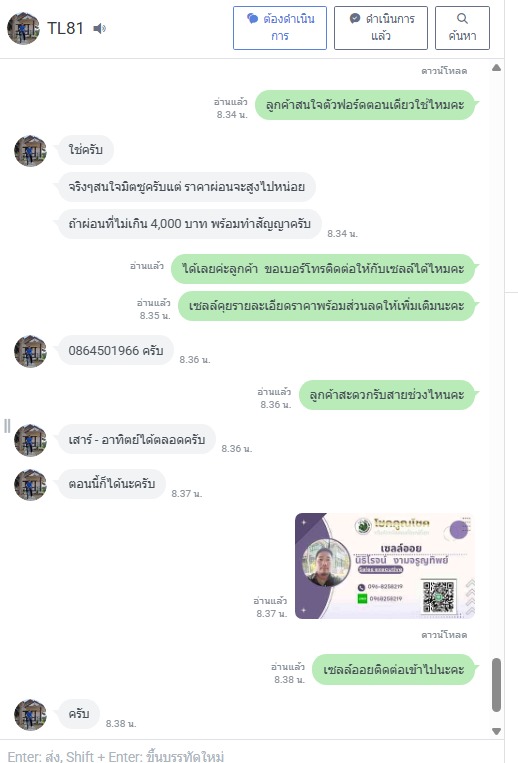Click the avatar beside the ใช่ครับ message

[30, 151]
